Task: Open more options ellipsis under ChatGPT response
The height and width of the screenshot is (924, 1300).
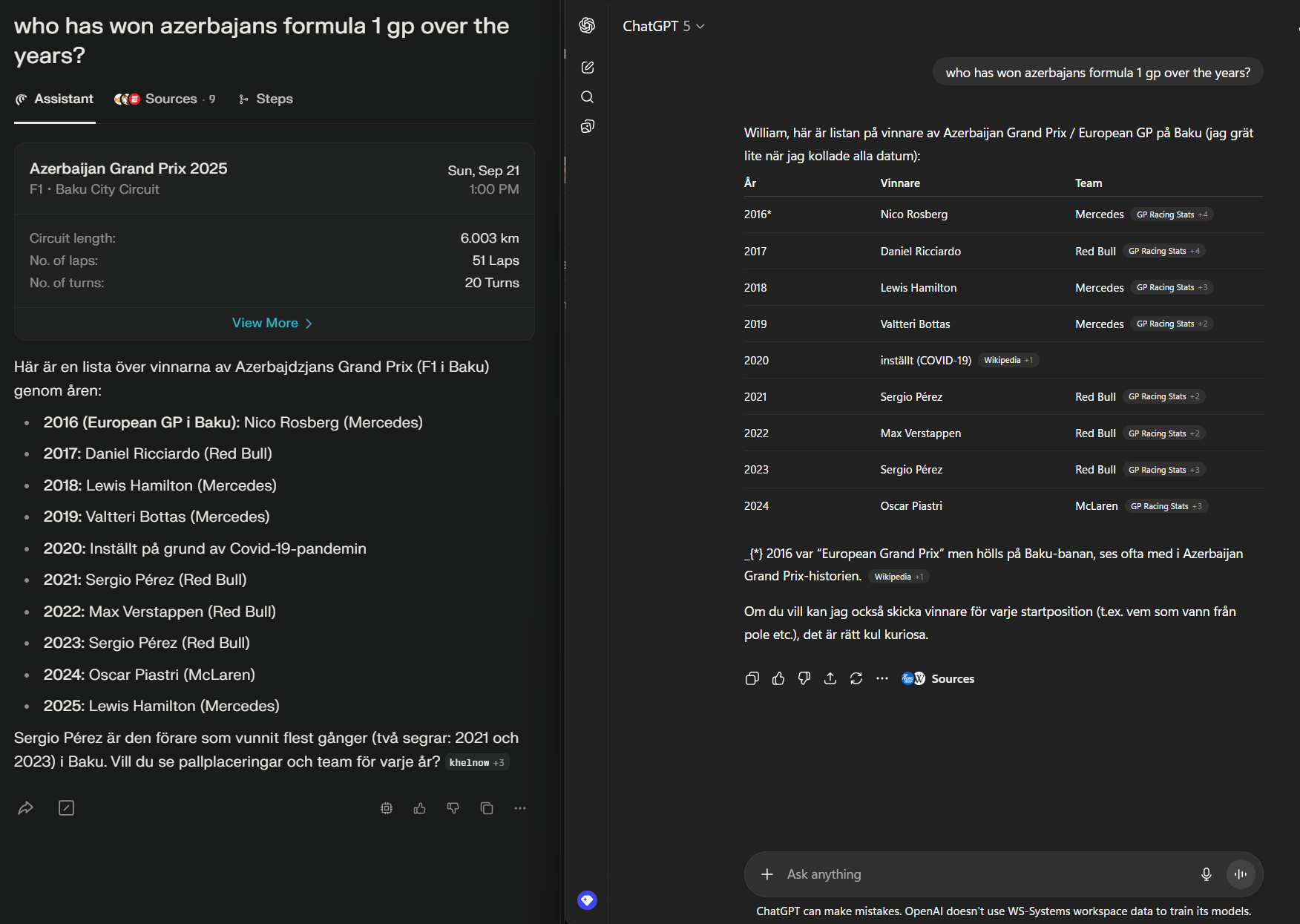Action: pos(882,678)
